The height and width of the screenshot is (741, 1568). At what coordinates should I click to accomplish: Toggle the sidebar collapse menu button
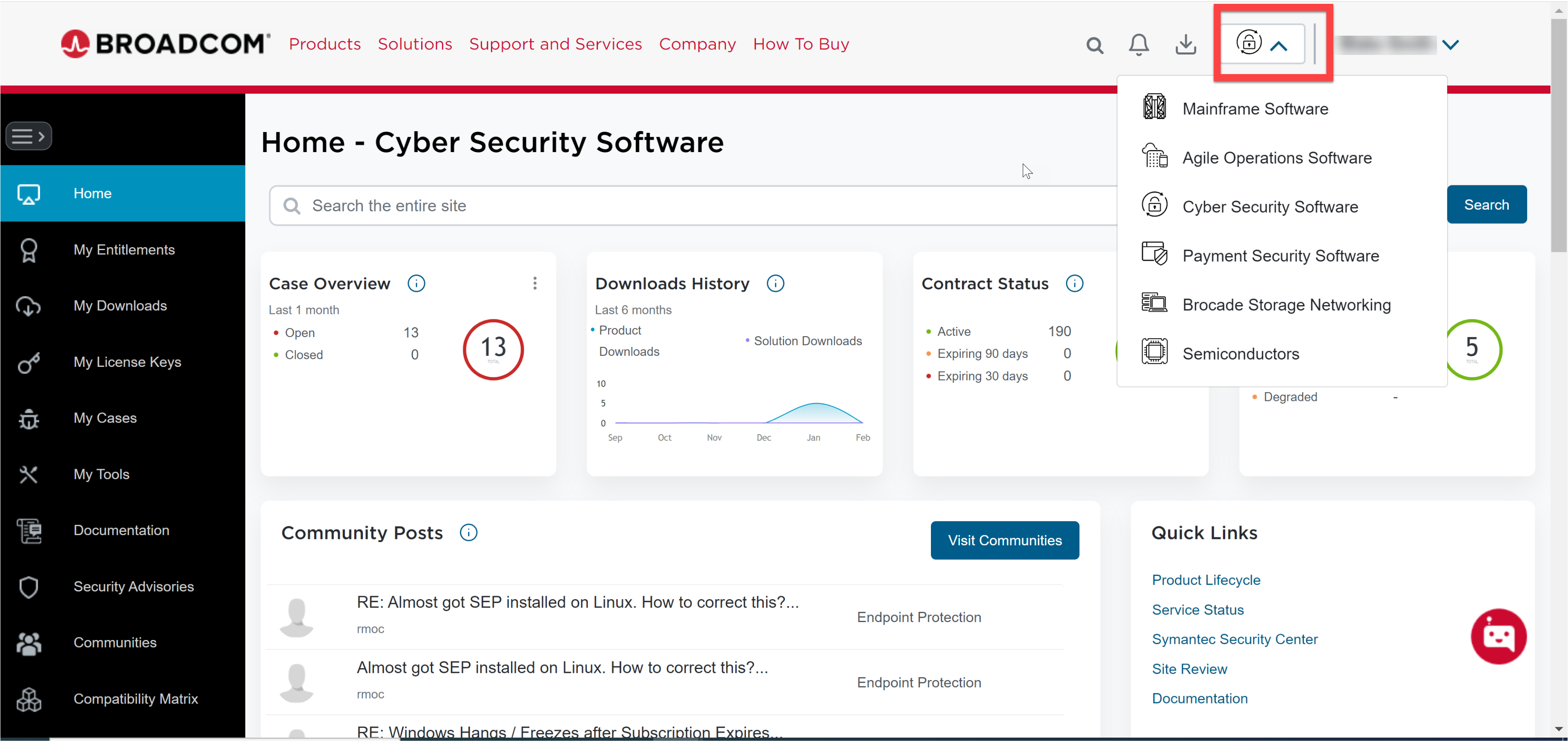29,136
